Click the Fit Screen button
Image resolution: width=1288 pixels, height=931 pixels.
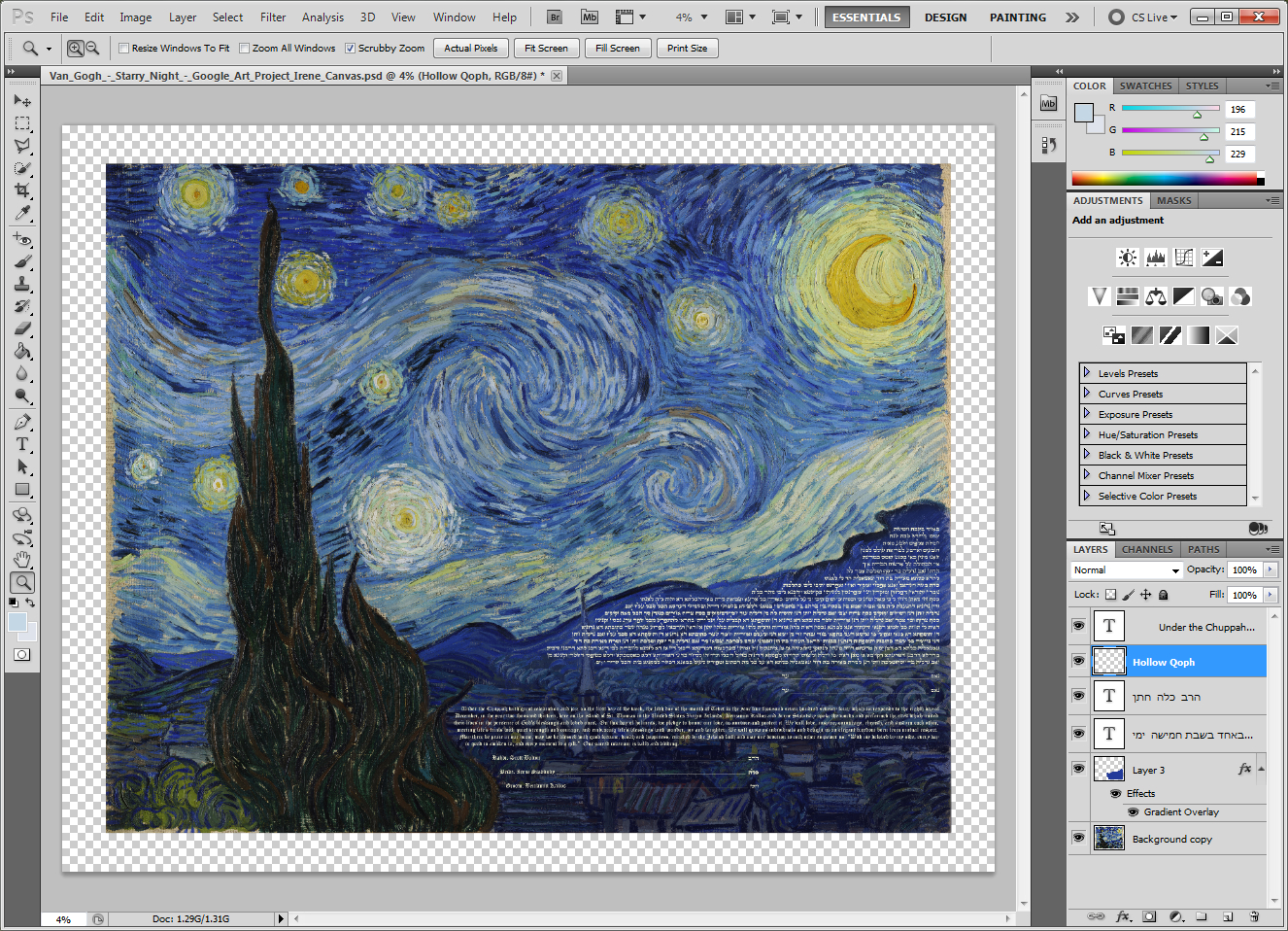point(546,49)
